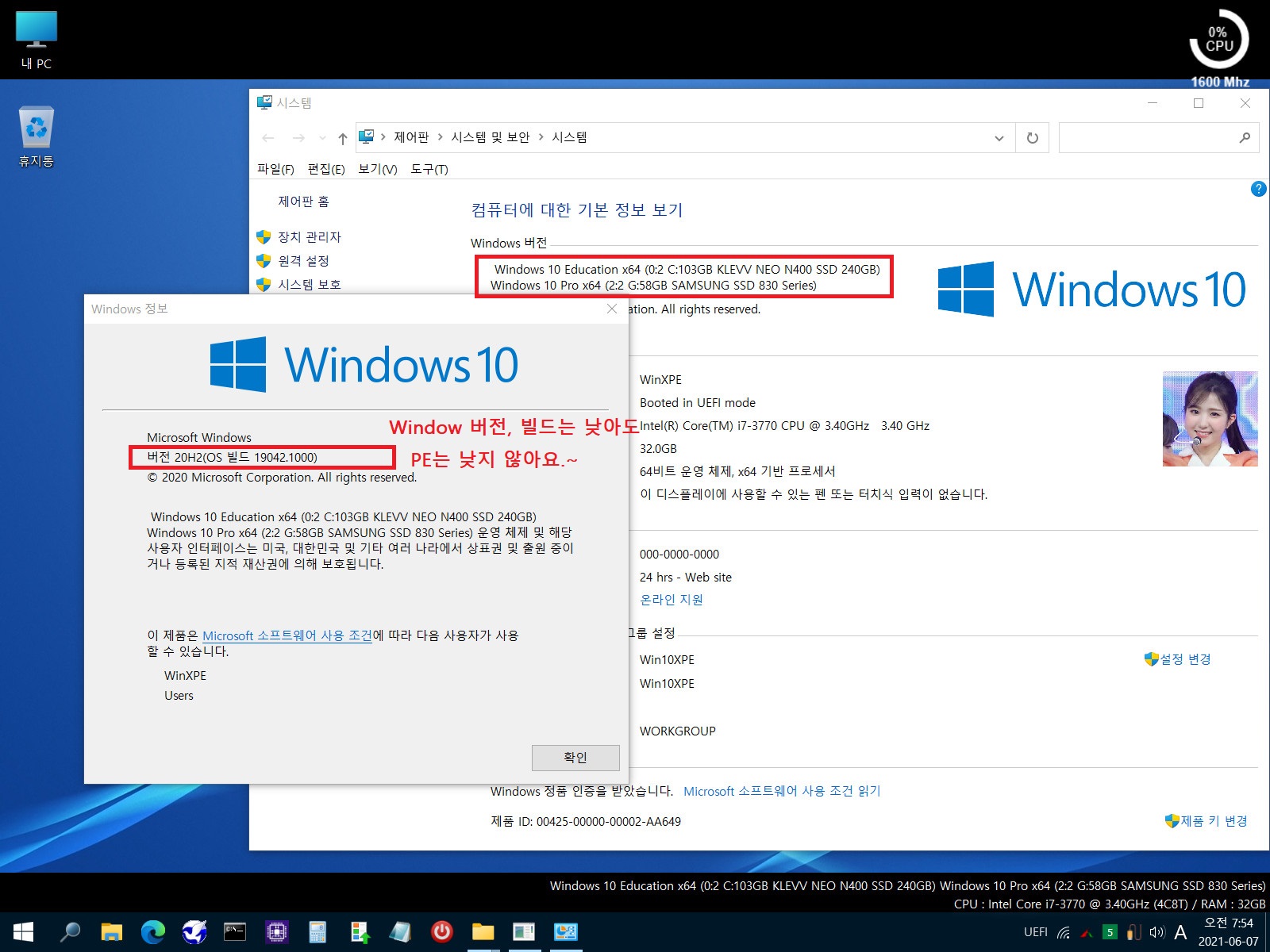Expand the chevron after 시스템 및 보안 breadcrumb
1270x952 pixels.
coord(541,137)
